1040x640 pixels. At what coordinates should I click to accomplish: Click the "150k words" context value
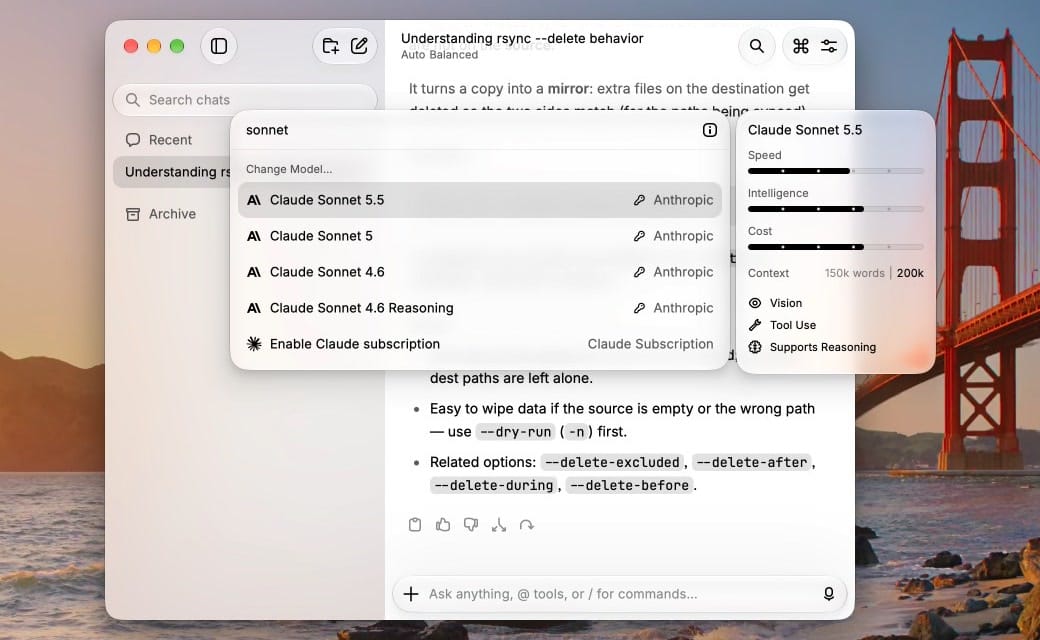pos(854,273)
